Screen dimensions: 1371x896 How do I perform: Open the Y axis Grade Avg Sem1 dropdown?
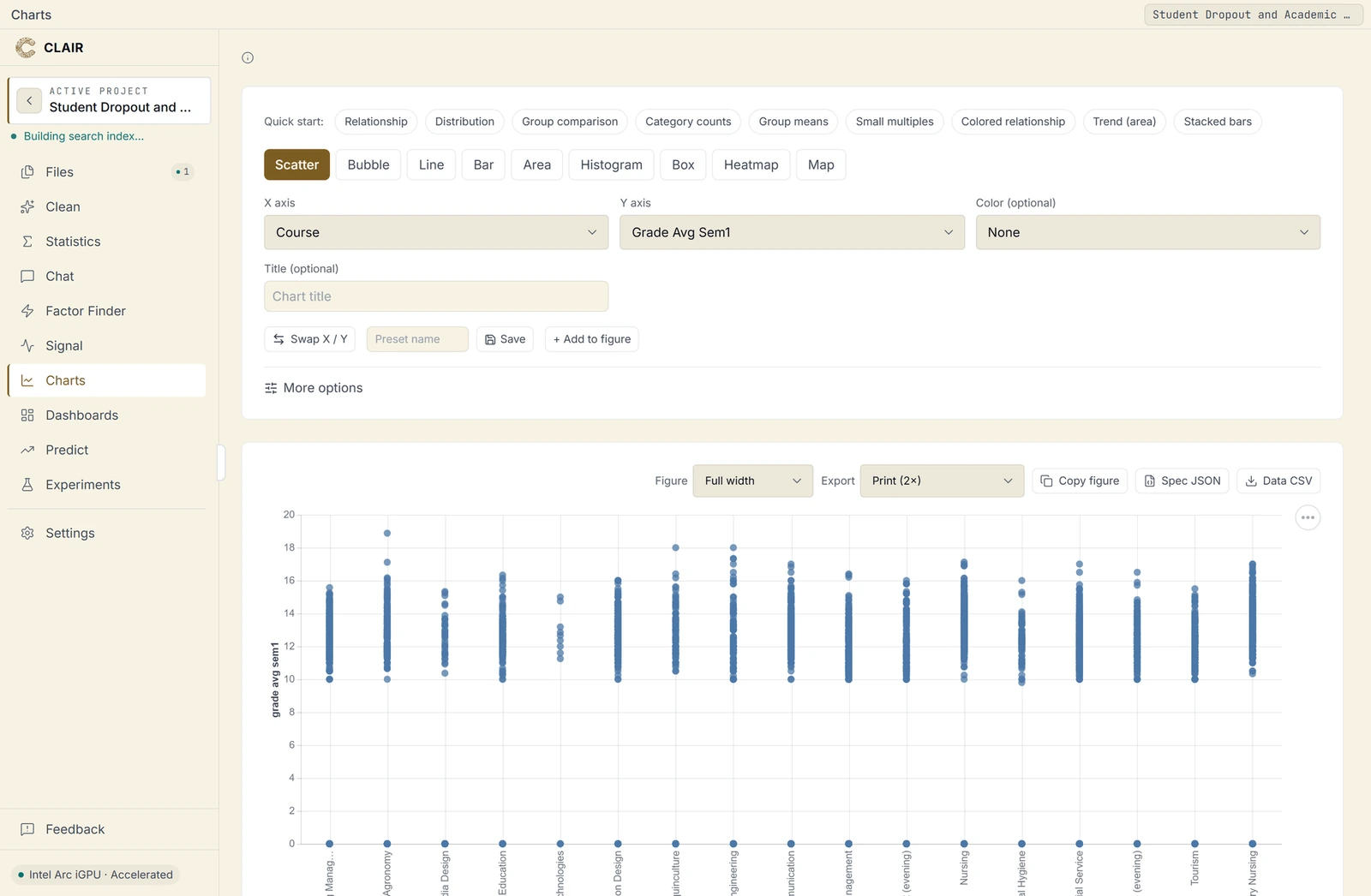point(792,232)
